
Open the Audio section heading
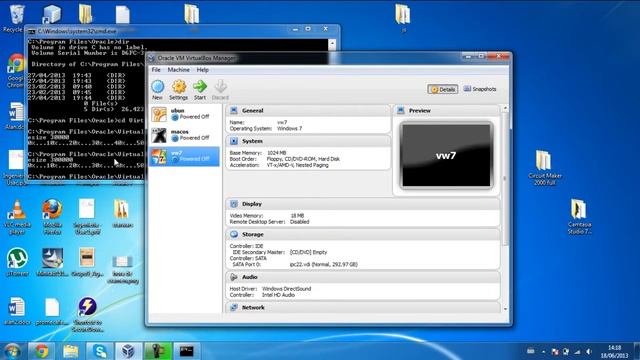(x=249, y=277)
